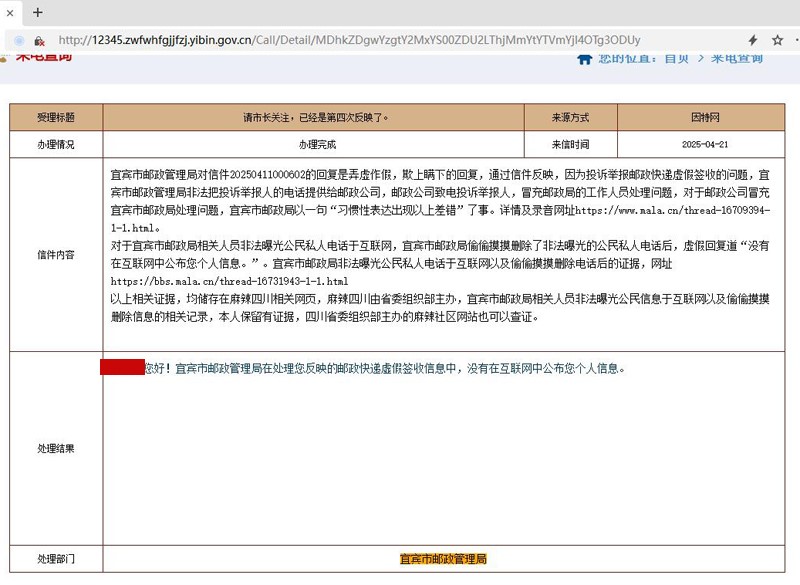Click the site information shield icon
800x585 pixels.
[19, 40]
